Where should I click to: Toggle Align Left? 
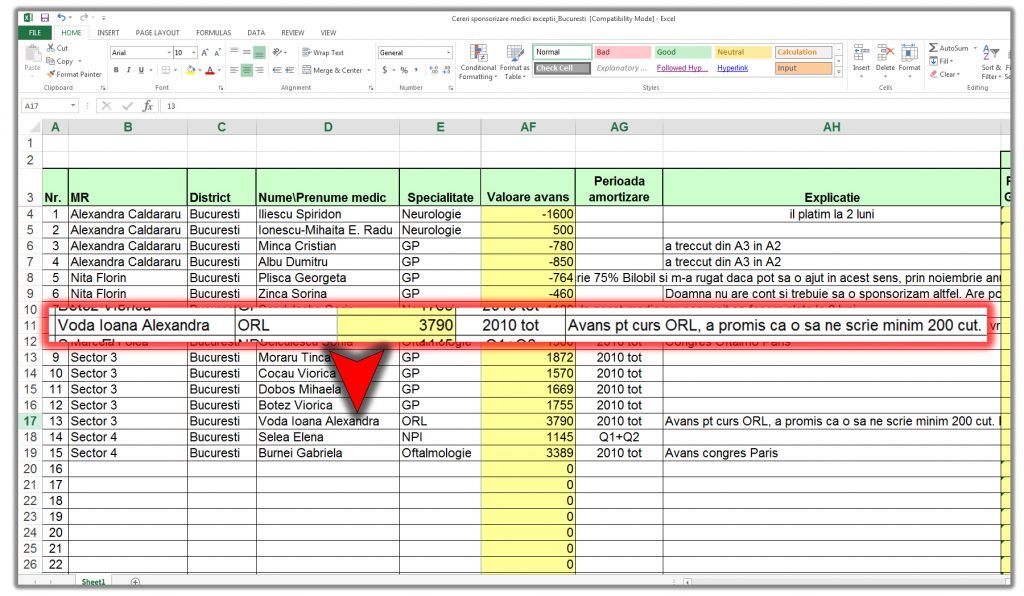[234, 70]
